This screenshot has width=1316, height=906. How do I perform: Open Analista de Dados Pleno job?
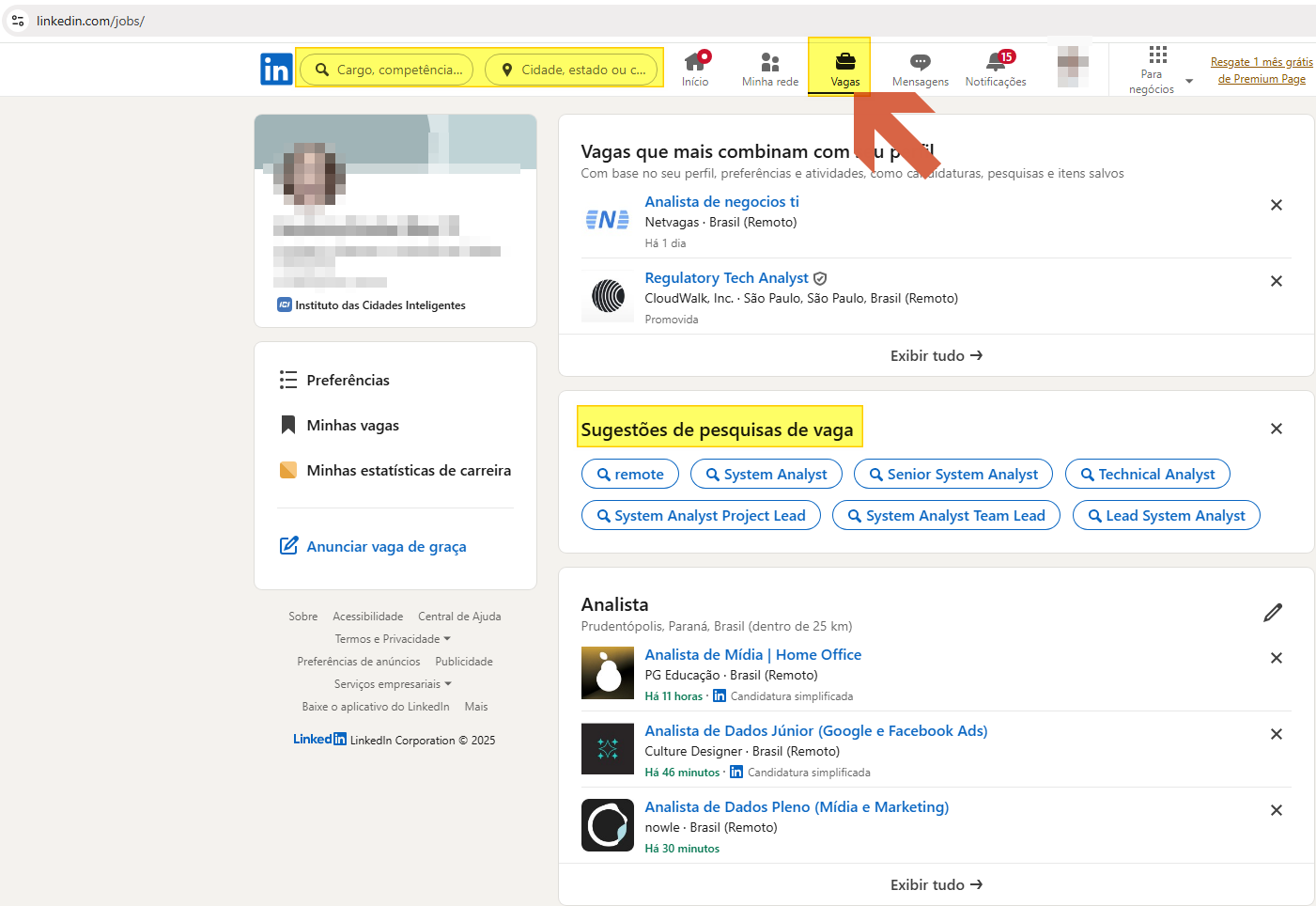pos(797,807)
